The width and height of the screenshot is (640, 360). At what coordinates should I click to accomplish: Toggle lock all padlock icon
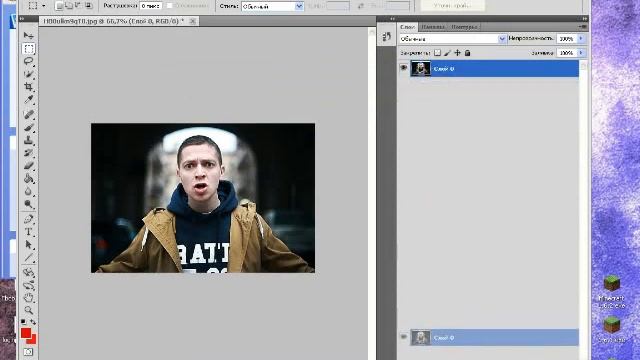pyautogui.click(x=468, y=53)
